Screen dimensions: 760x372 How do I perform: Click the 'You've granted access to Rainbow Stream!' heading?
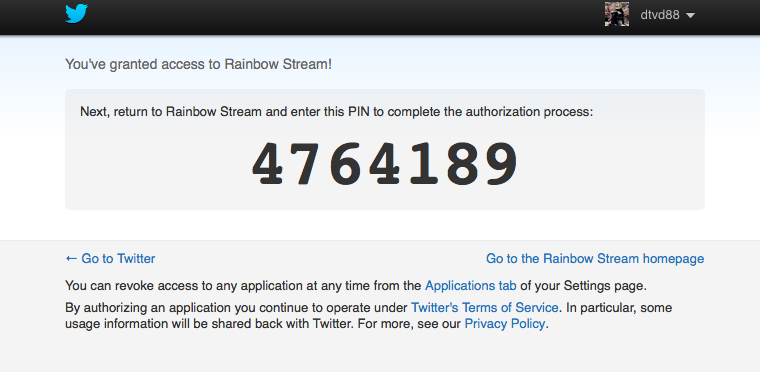[x=198, y=64]
